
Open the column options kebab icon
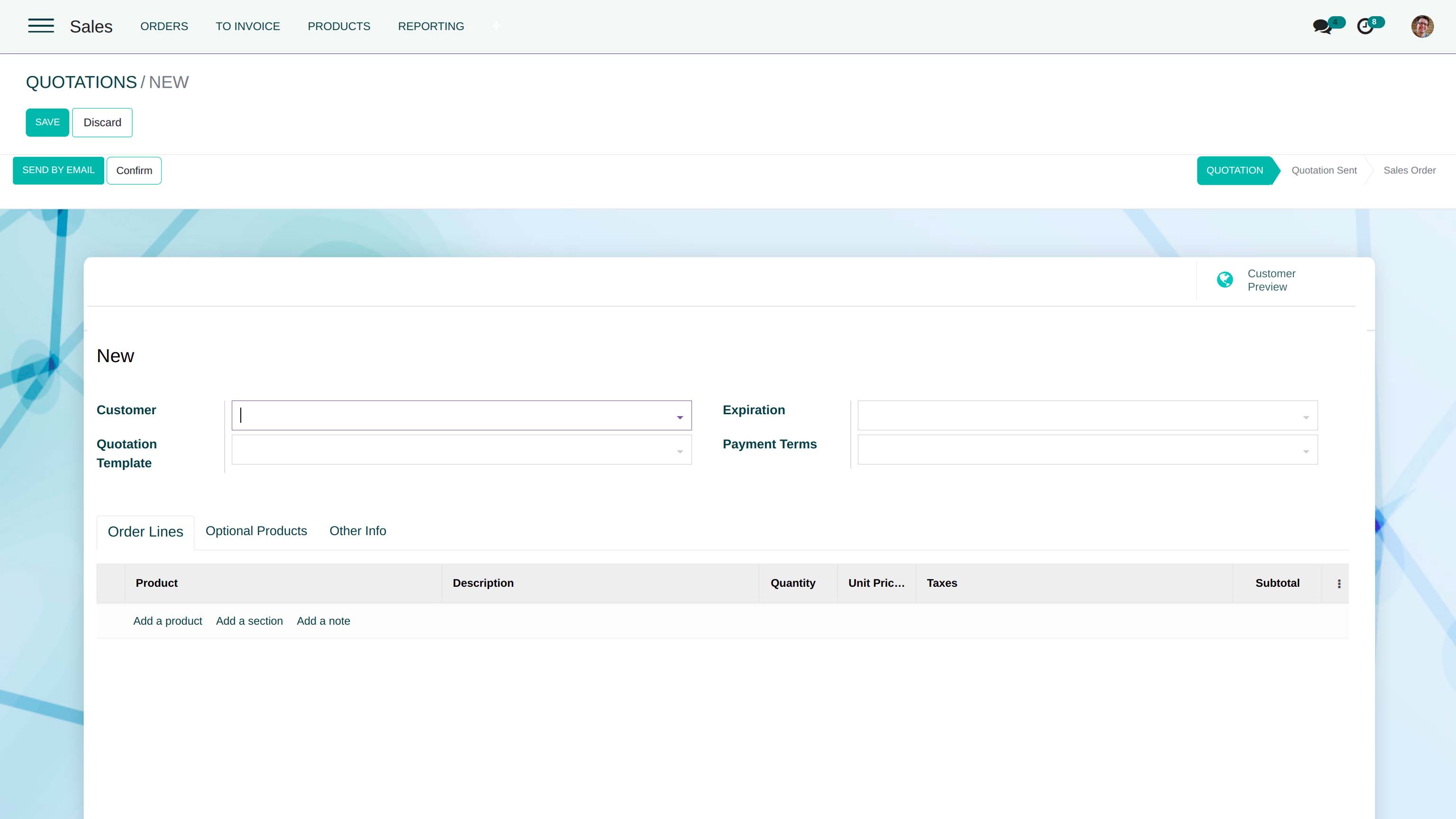point(1339,583)
